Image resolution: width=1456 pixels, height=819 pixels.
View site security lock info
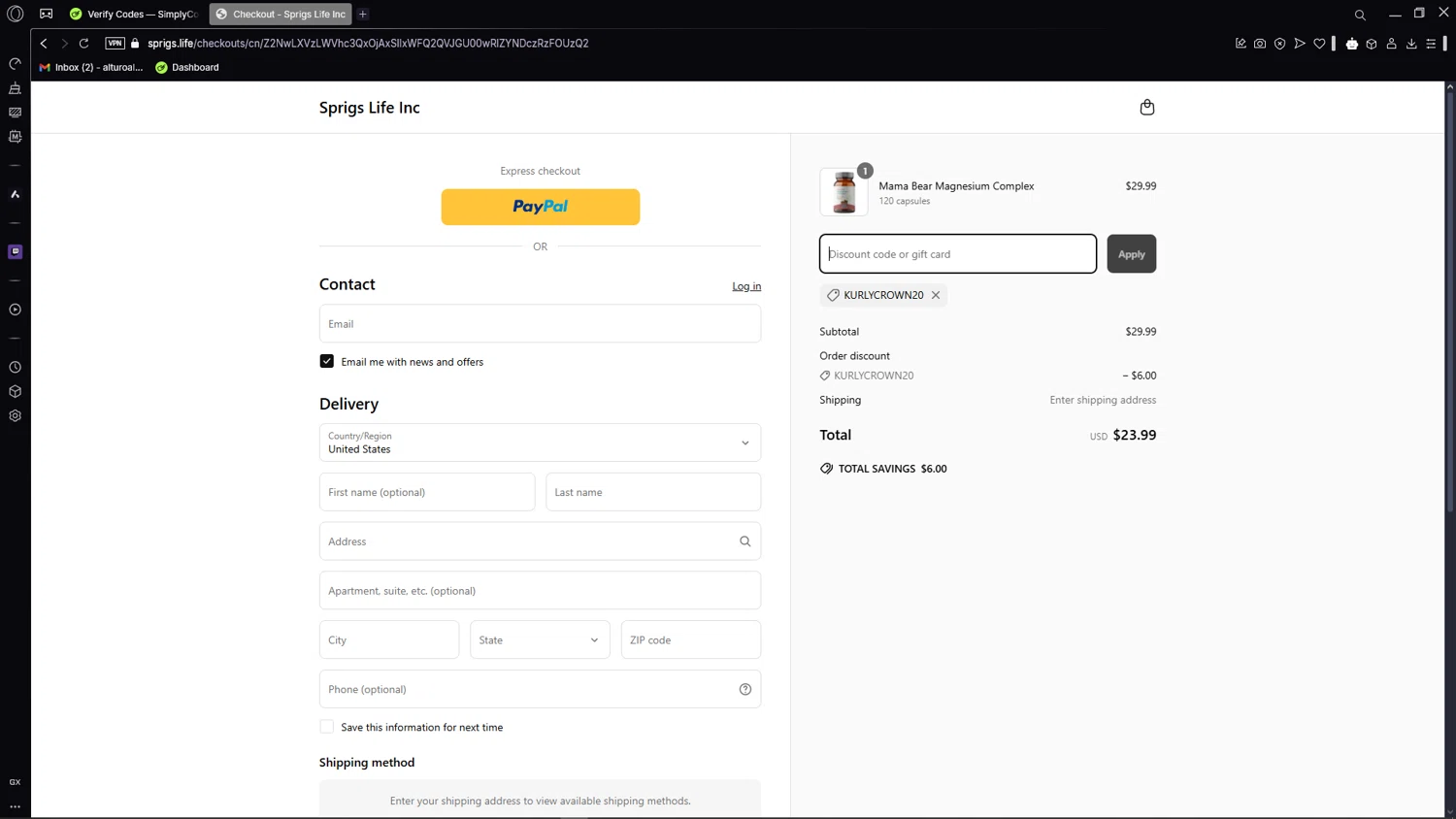click(135, 43)
